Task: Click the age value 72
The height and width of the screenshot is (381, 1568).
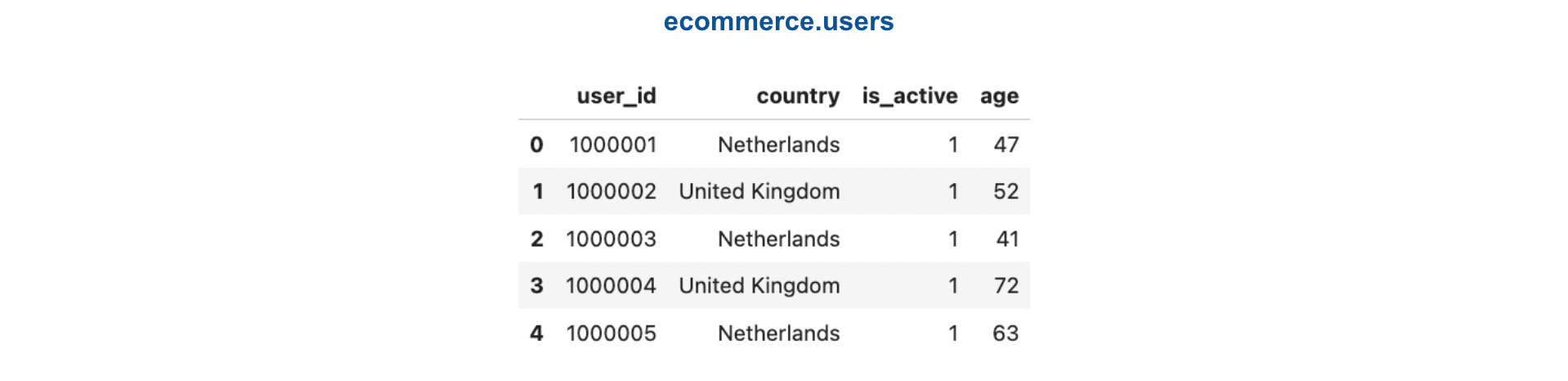Action: pos(1006,285)
